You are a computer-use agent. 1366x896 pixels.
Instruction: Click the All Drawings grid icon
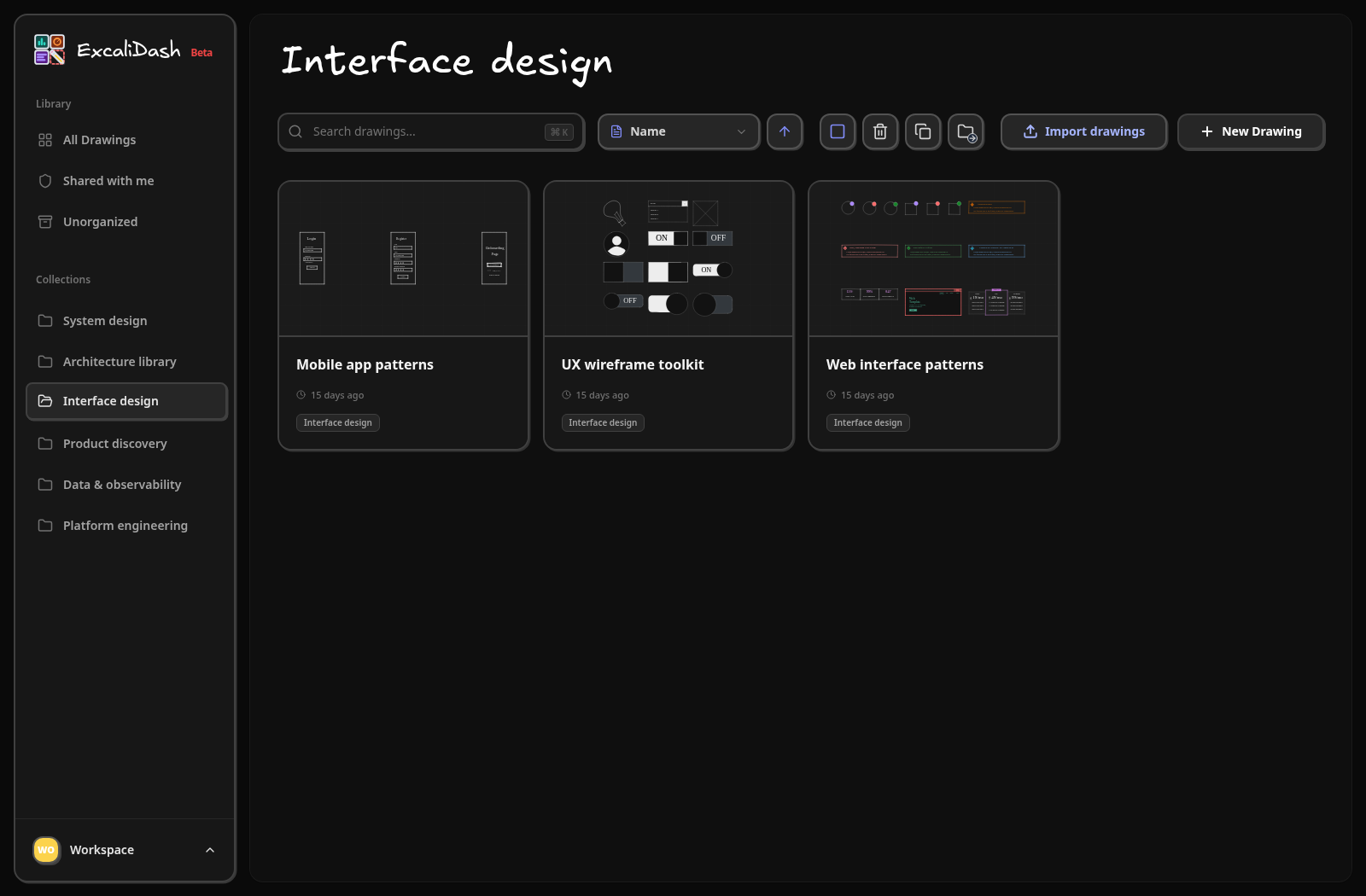click(45, 140)
